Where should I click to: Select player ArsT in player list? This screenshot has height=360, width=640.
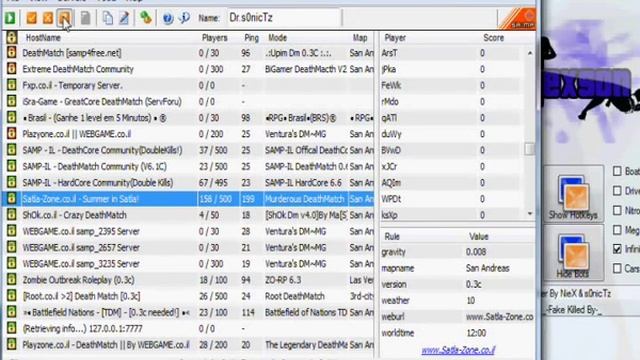coord(451,53)
